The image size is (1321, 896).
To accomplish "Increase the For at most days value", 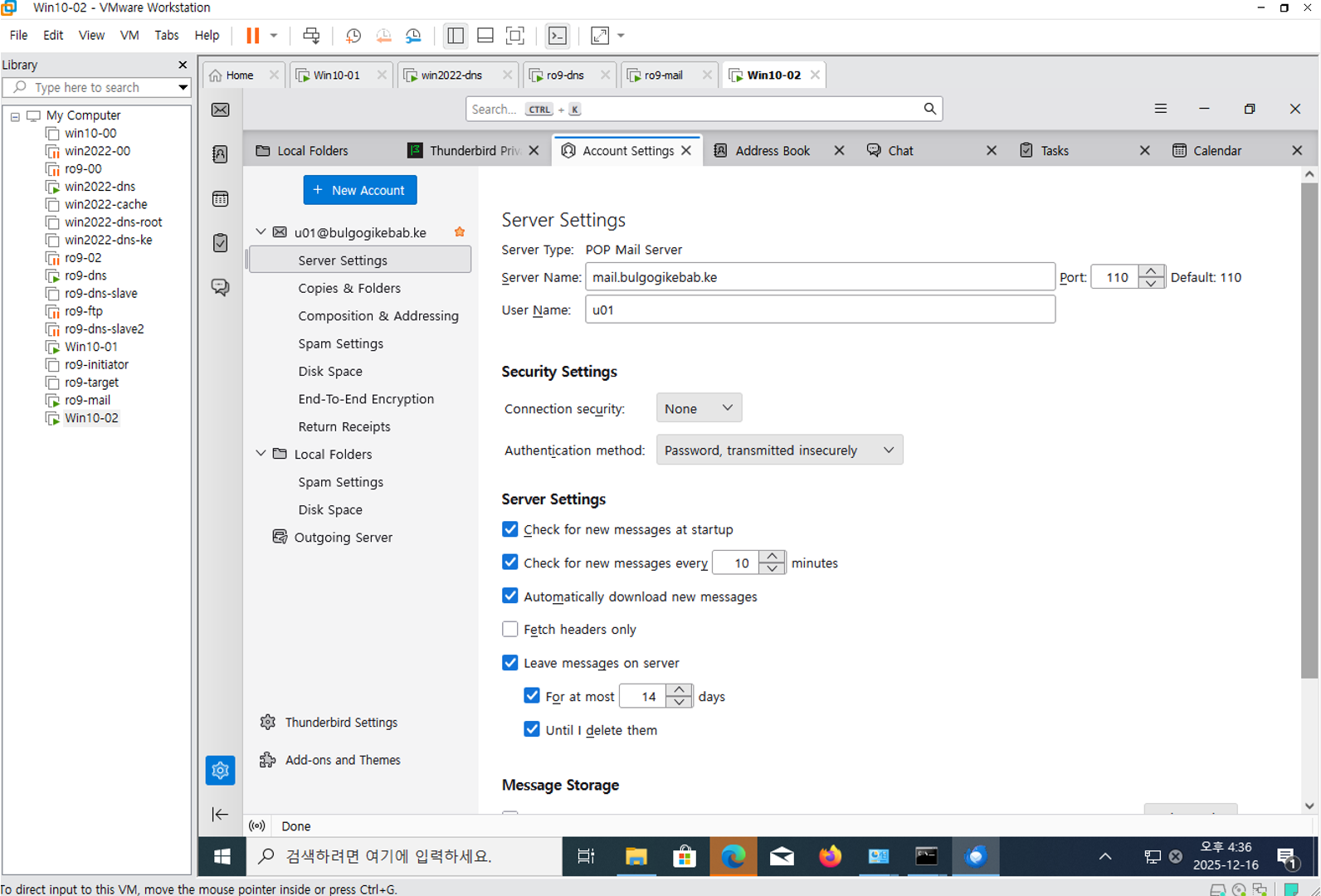I will click(679, 689).
